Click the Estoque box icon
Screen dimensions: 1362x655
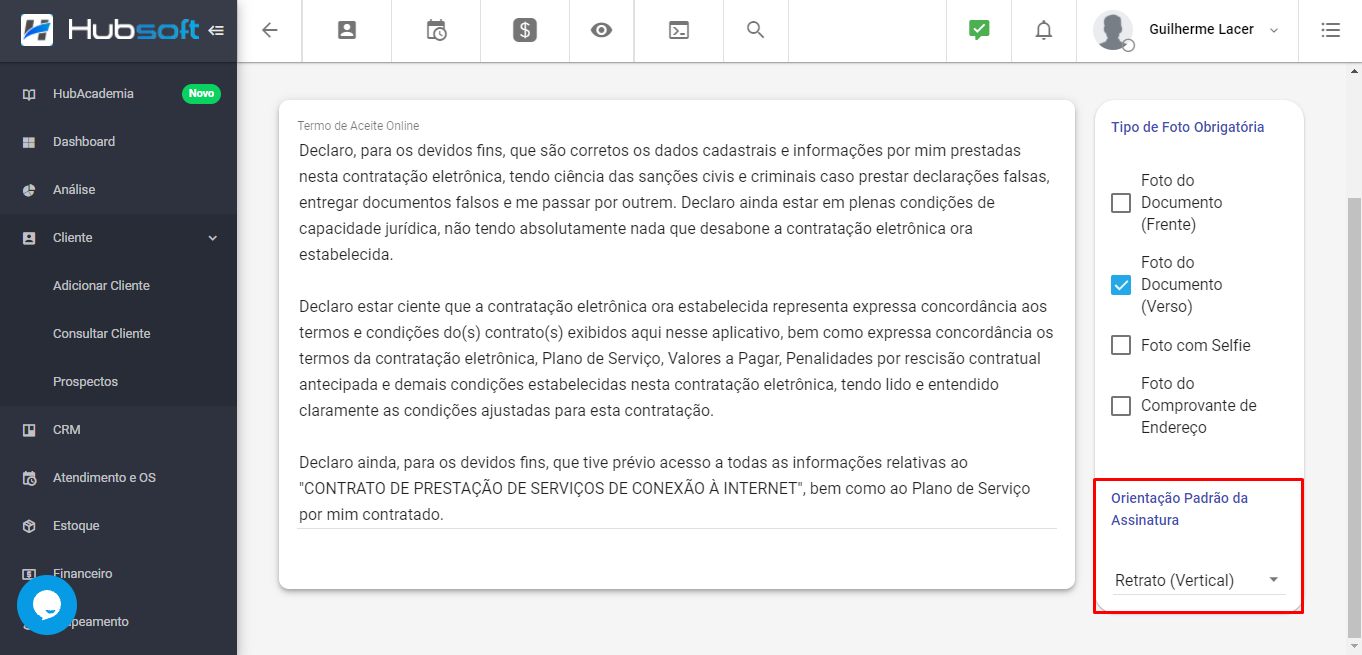(x=29, y=526)
